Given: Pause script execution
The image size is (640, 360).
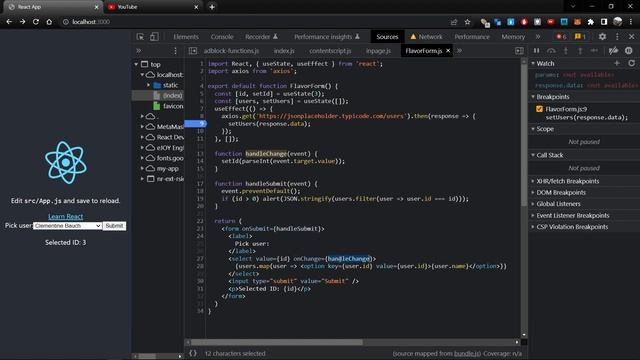Looking at the screenshot, I should pos(536,51).
